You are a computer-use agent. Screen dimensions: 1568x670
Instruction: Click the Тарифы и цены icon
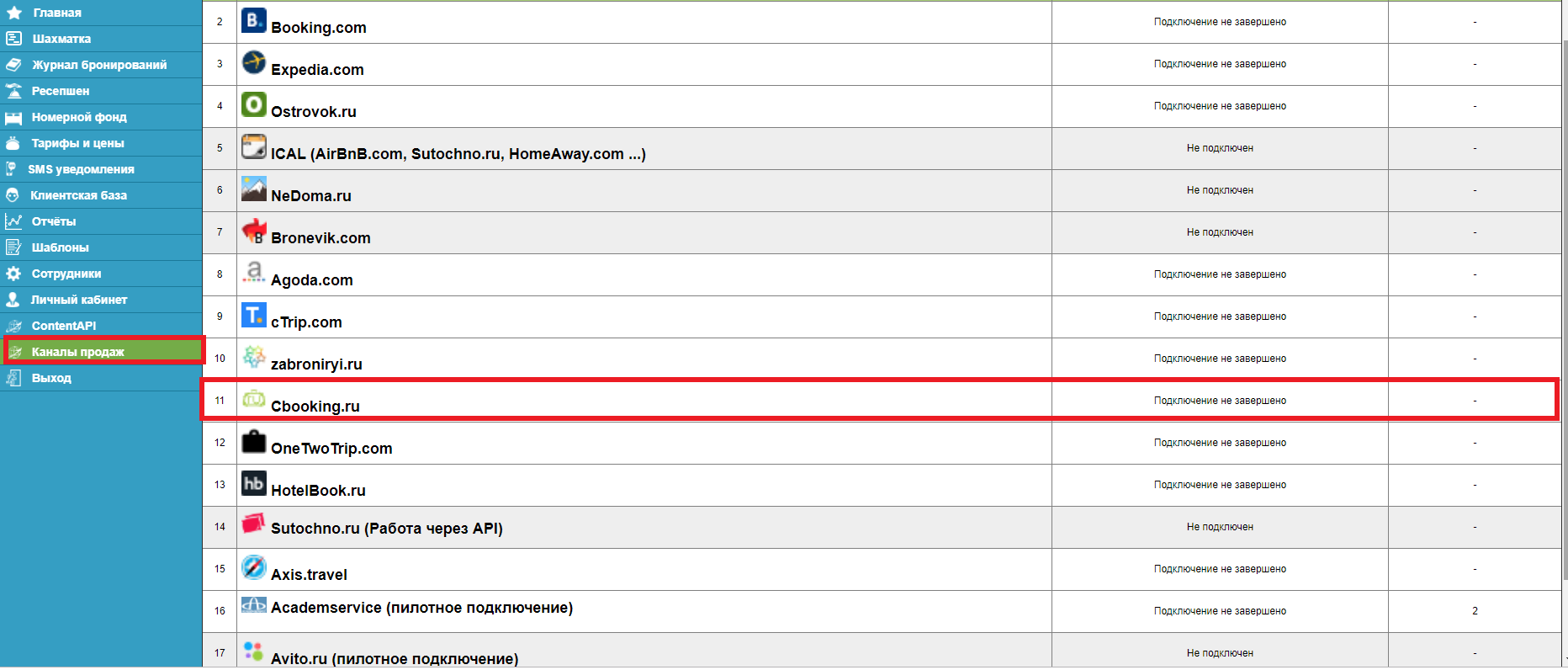pyautogui.click(x=13, y=143)
